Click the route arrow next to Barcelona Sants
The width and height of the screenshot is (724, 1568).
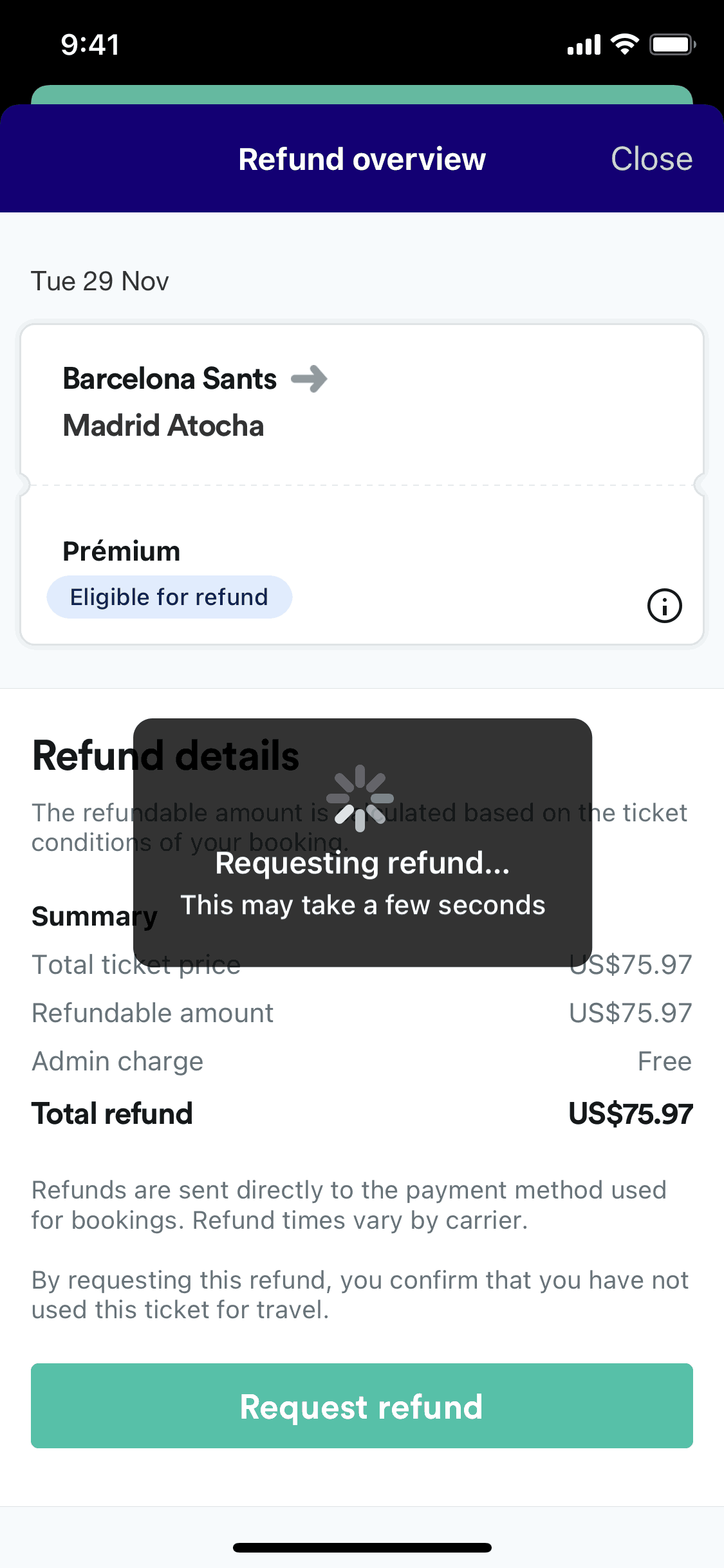tap(310, 378)
